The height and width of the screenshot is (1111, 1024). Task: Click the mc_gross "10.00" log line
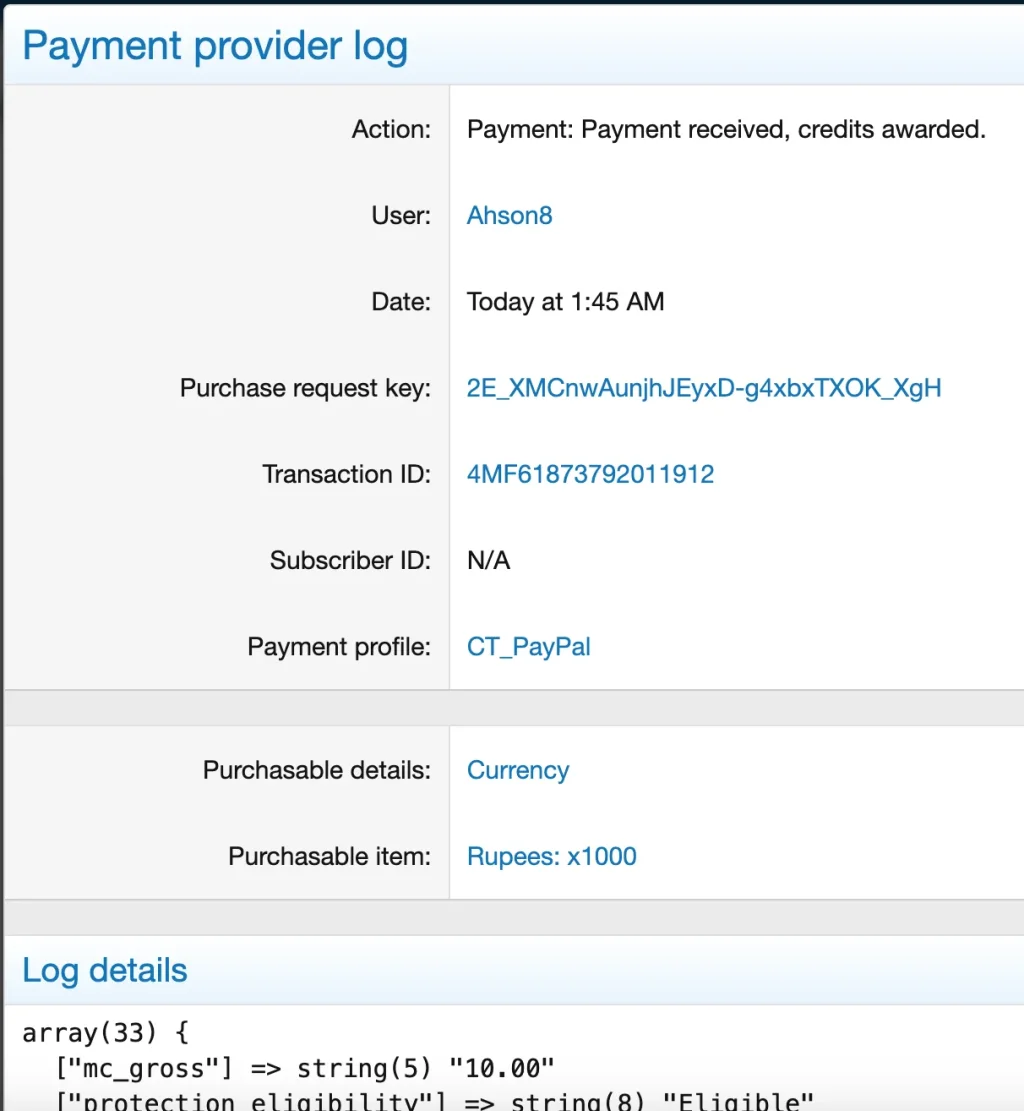click(x=305, y=1068)
